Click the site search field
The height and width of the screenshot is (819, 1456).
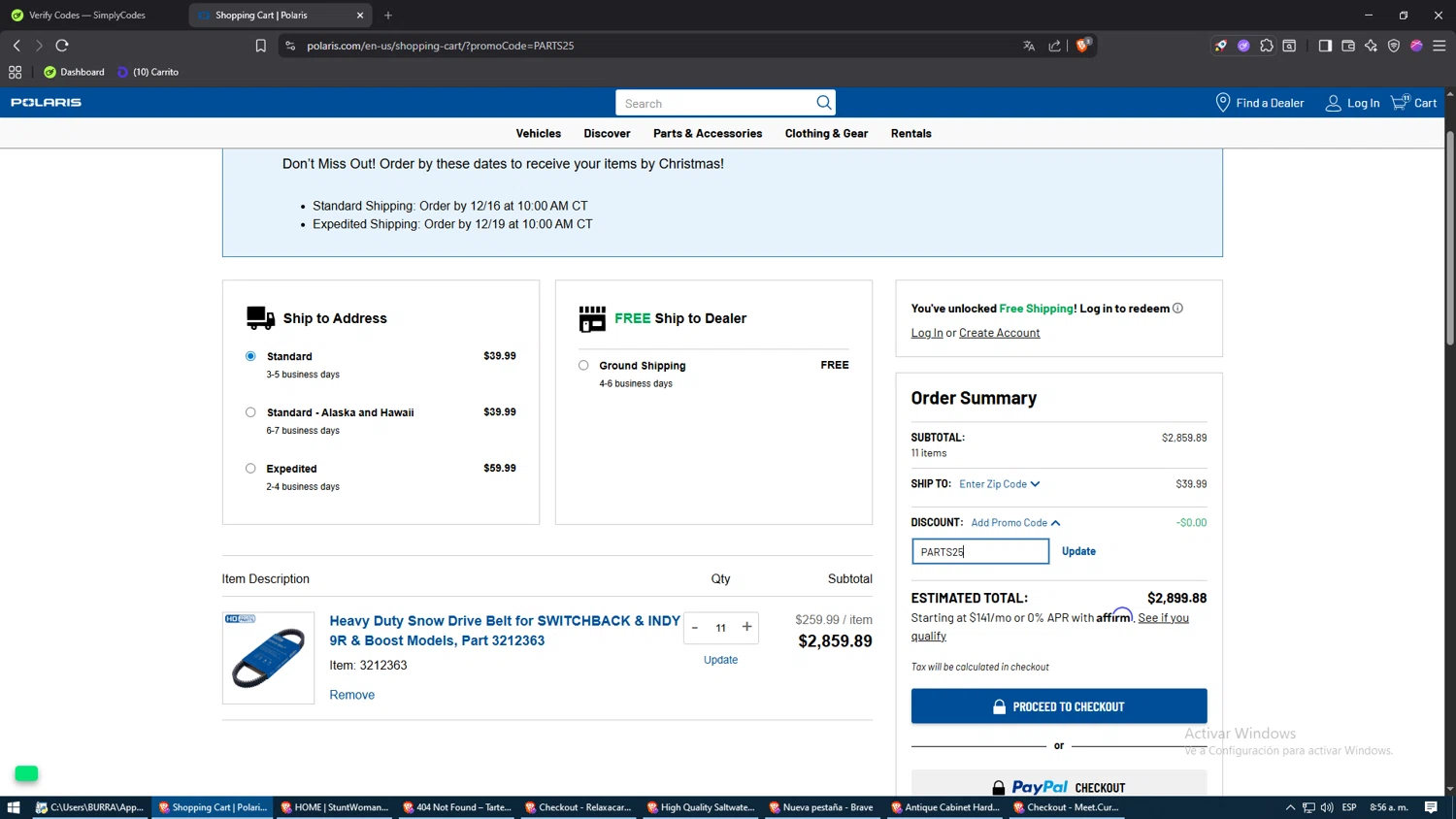click(x=713, y=103)
